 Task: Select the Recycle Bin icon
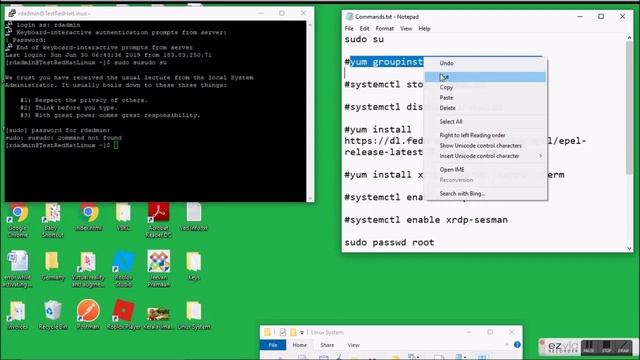tap(53, 316)
